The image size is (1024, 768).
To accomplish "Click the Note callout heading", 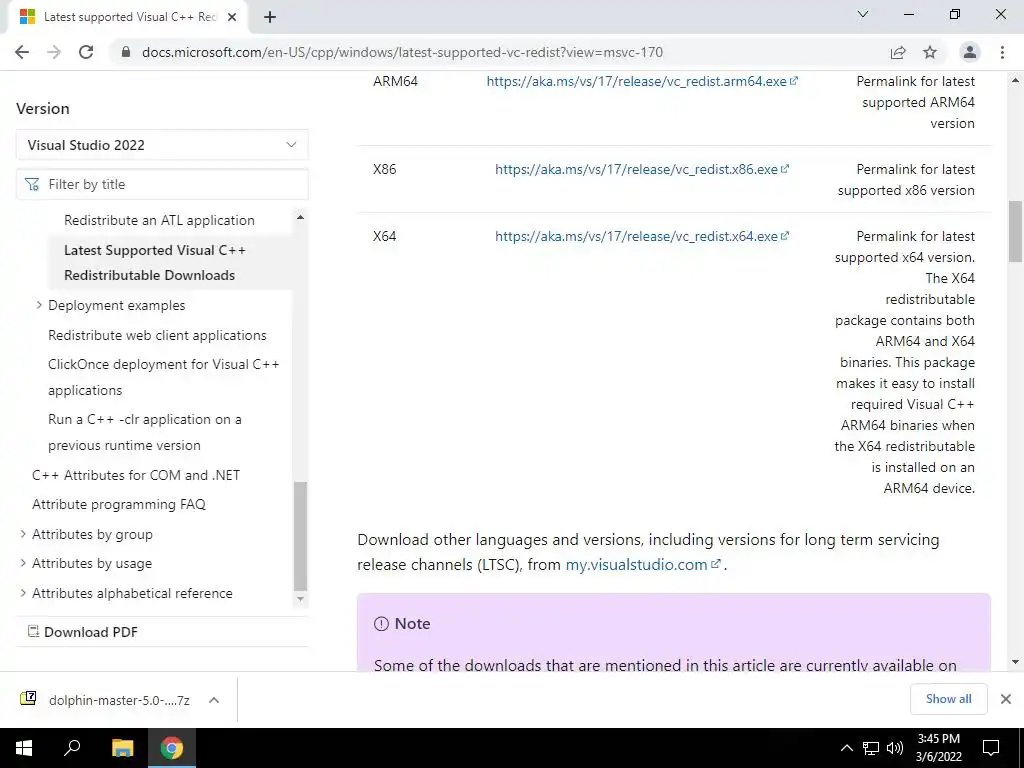I will pos(412,624).
